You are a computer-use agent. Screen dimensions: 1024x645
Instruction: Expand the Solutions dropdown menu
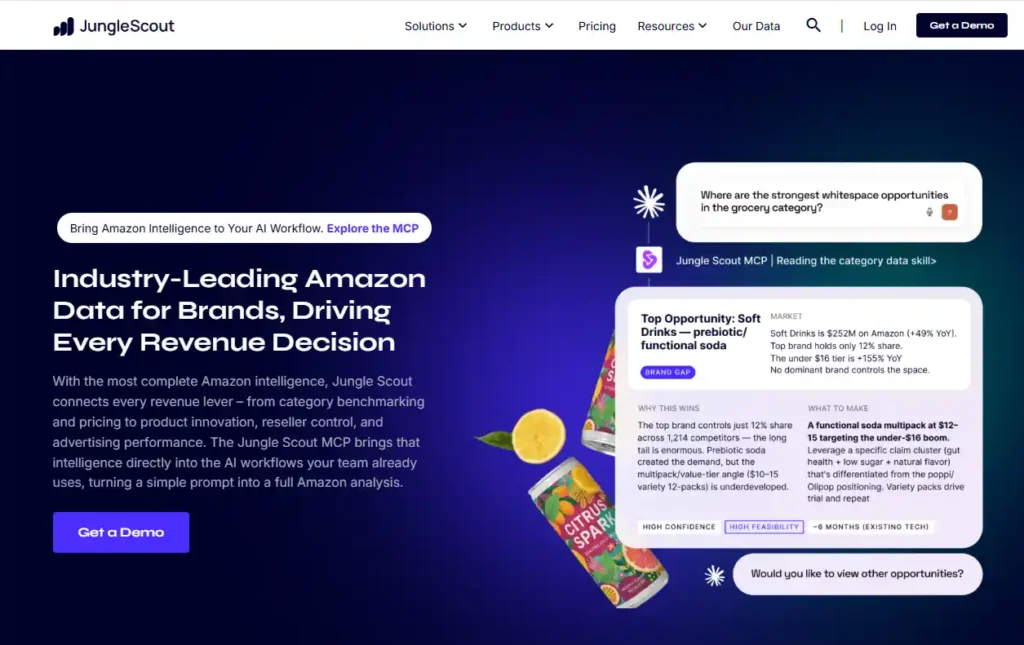click(x=436, y=26)
